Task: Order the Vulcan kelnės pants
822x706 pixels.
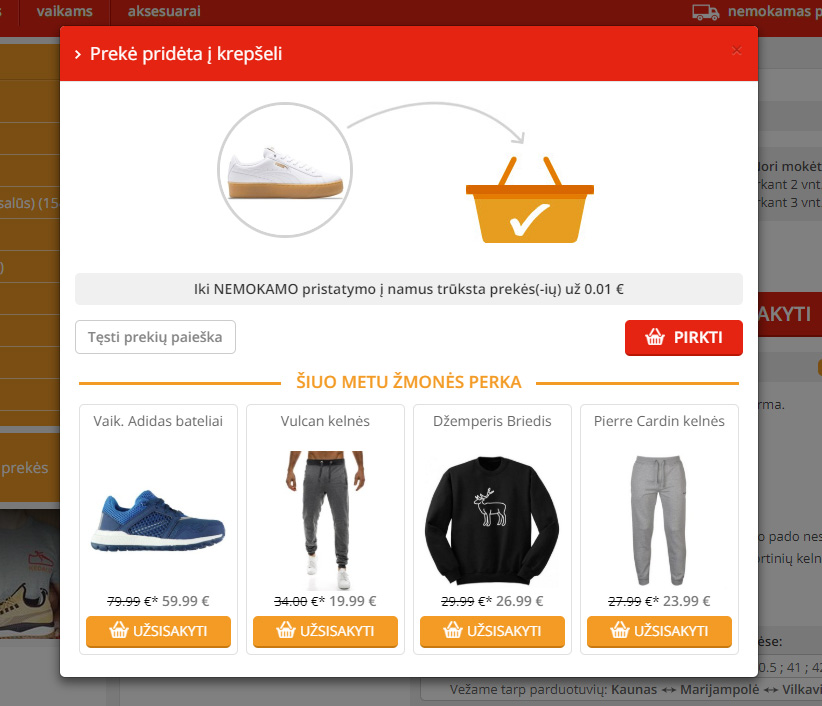Action: point(325,631)
